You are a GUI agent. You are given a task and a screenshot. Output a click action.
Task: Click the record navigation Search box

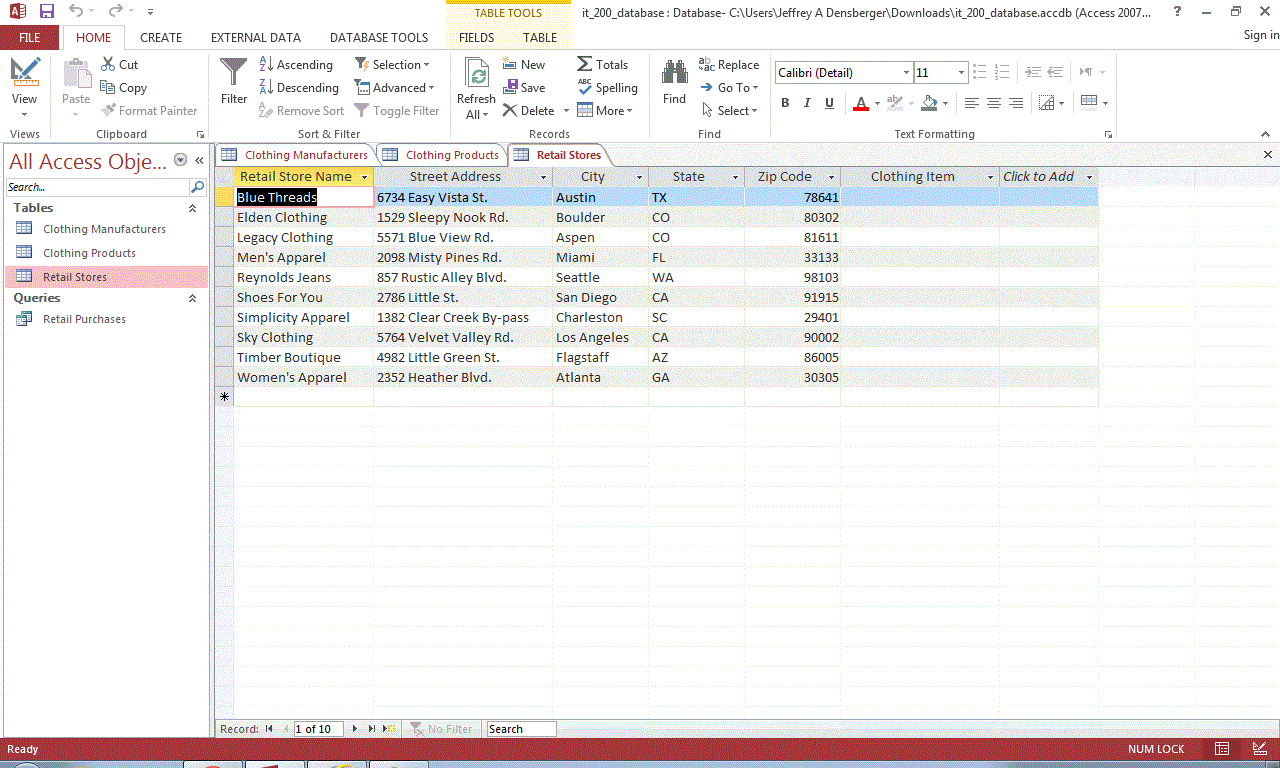click(x=520, y=728)
